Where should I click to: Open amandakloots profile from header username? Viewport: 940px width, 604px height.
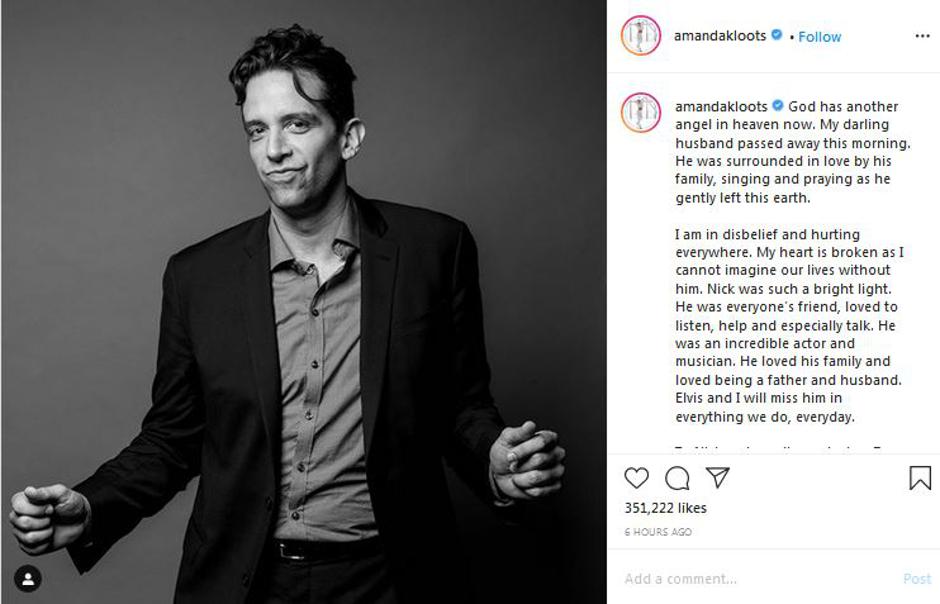[x=720, y=35]
